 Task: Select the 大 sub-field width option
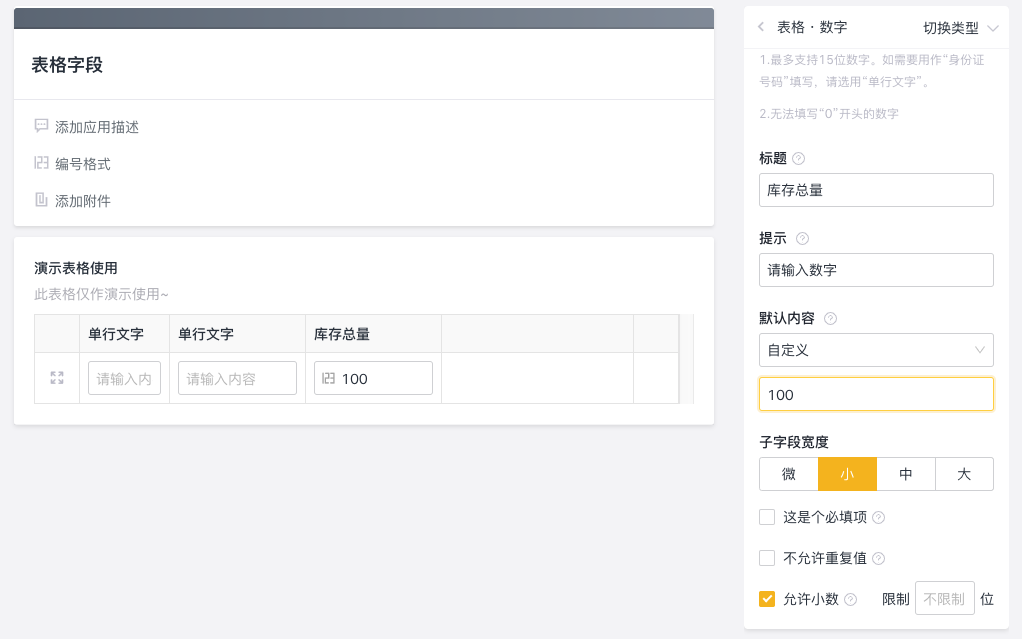click(964, 474)
